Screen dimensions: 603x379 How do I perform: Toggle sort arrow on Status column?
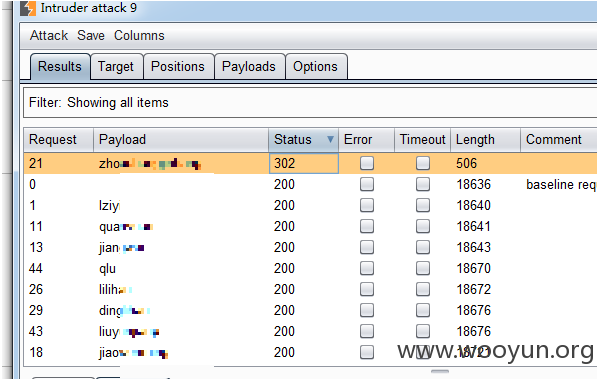[x=330, y=139]
